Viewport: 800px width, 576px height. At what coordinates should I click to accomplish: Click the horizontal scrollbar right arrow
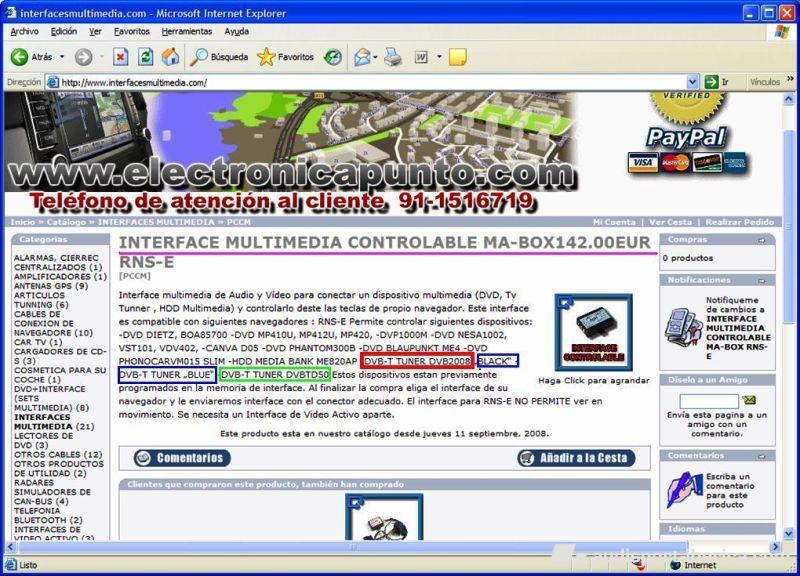[x=776, y=547]
